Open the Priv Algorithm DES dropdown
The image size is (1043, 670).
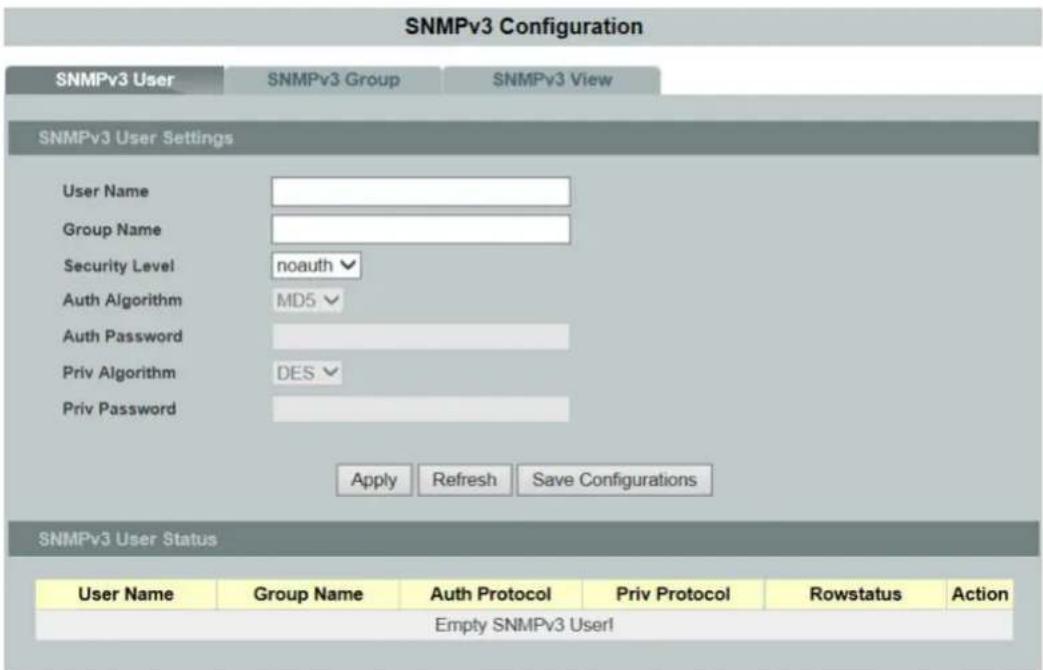[307, 373]
